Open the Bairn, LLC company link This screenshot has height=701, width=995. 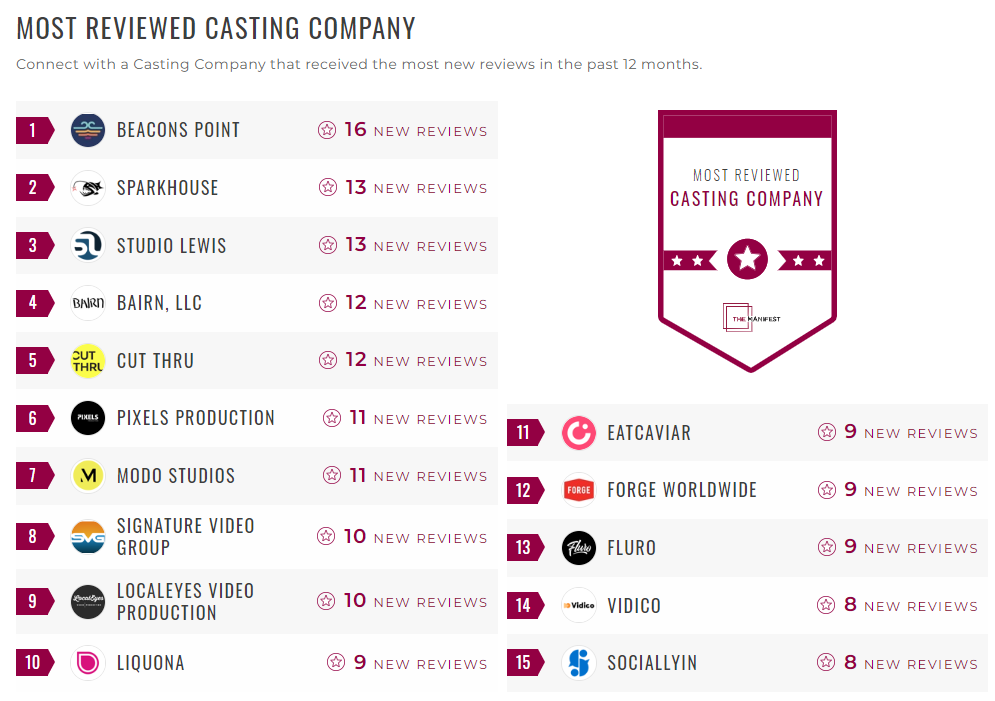click(159, 303)
